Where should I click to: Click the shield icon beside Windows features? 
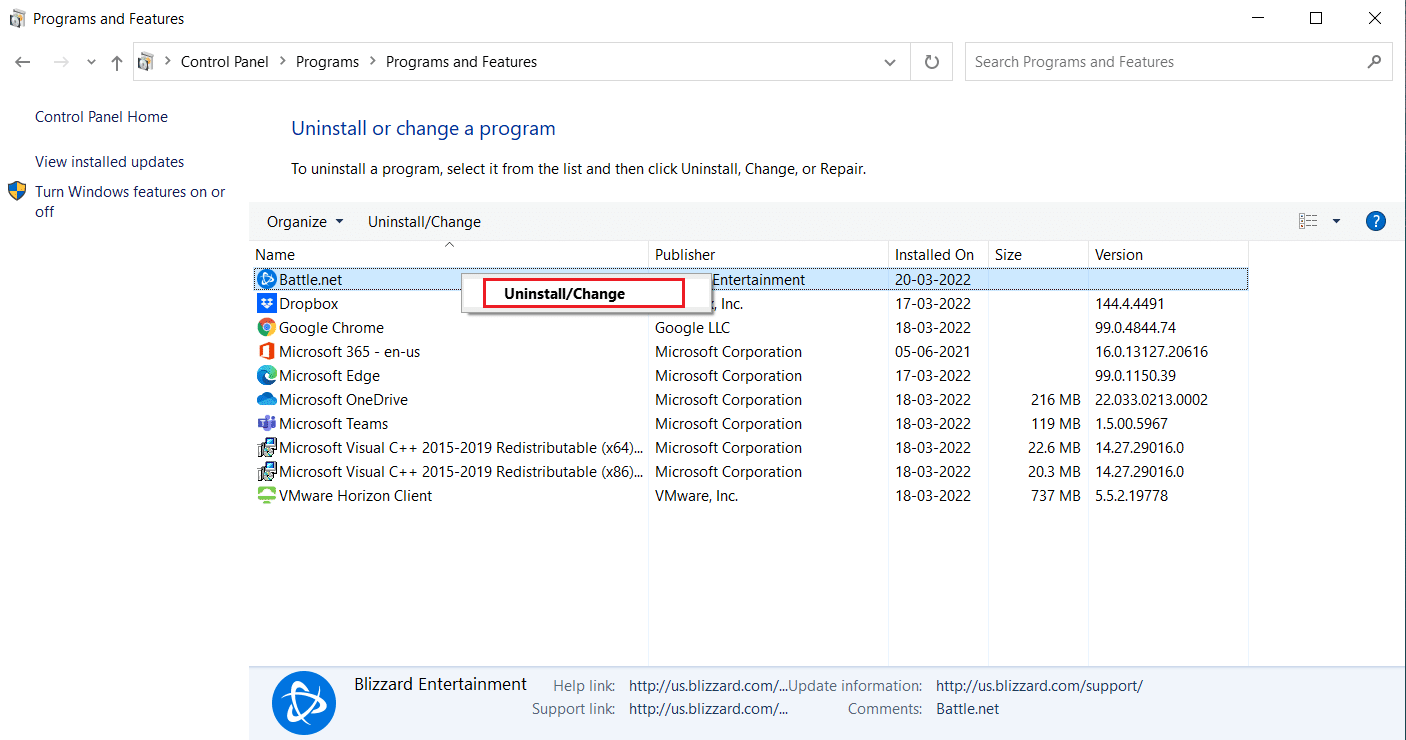pos(17,191)
